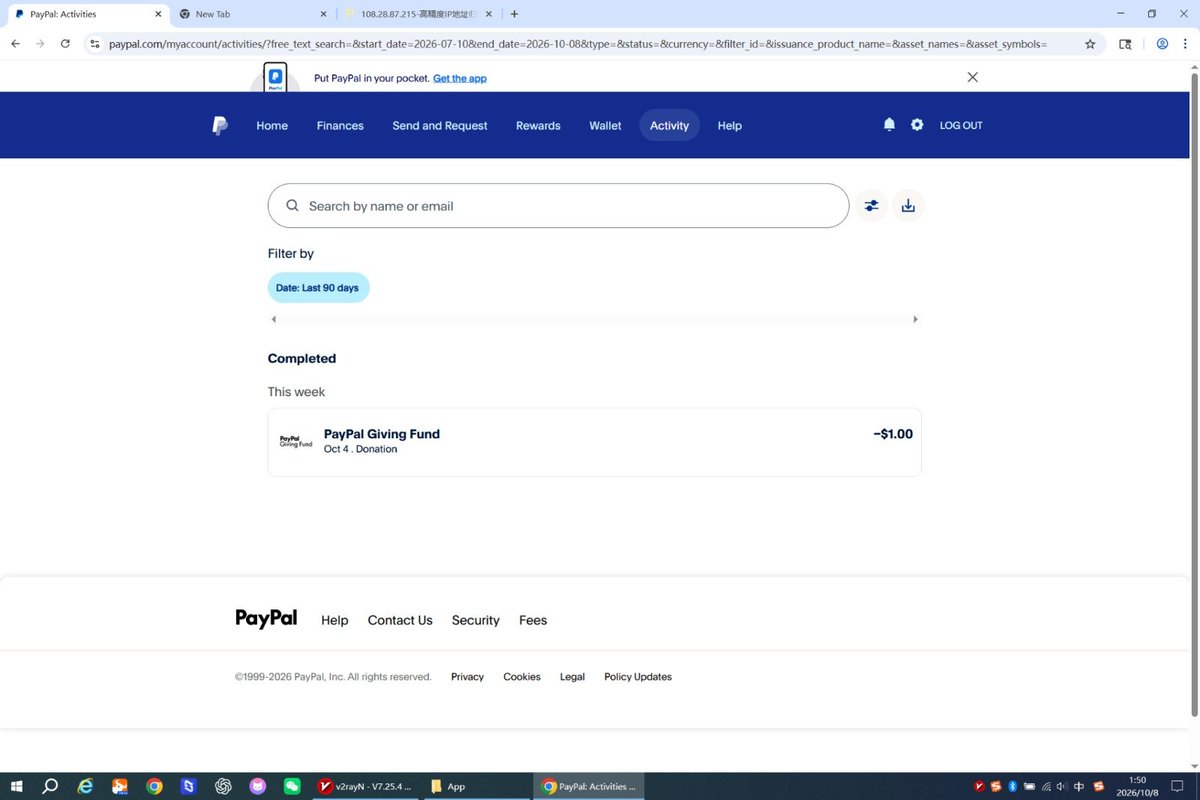The height and width of the screenshot is (800, 1200).
Task: Open footer Help link
Action: point(335,620)
